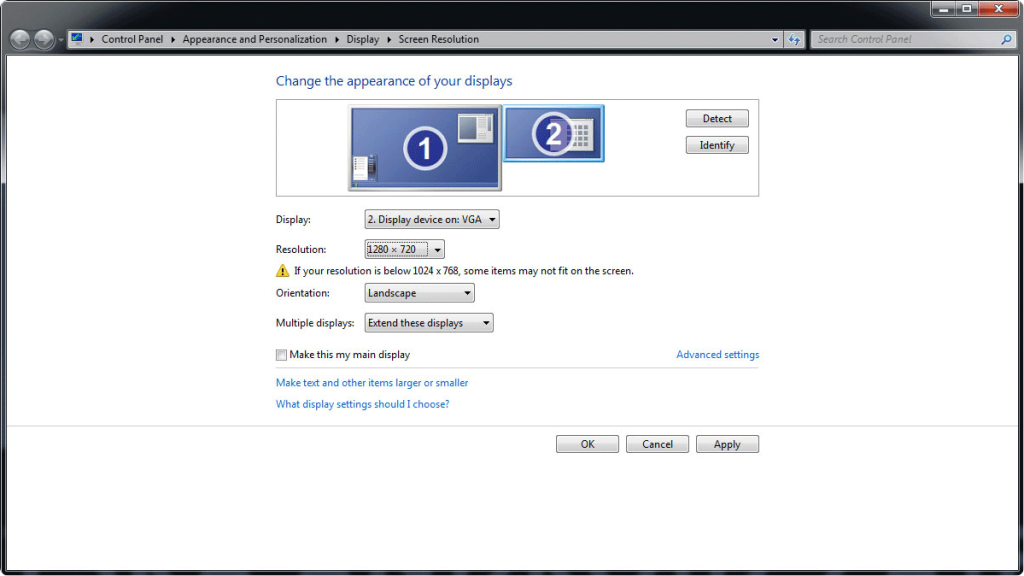Expand the Resolution 1280 × 720 dropdown

click(404, 249)
